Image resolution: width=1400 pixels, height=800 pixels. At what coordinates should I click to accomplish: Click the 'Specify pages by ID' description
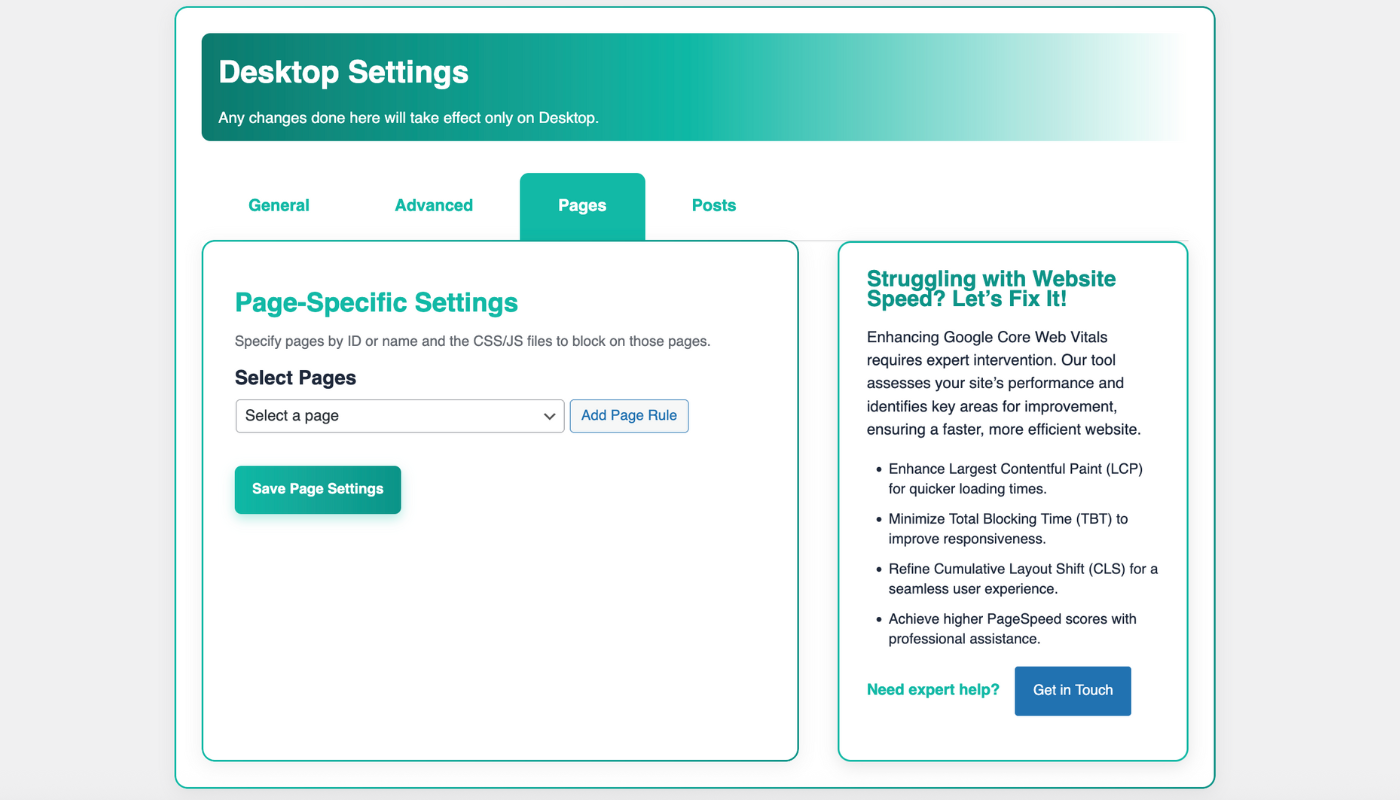coord(472,341)
